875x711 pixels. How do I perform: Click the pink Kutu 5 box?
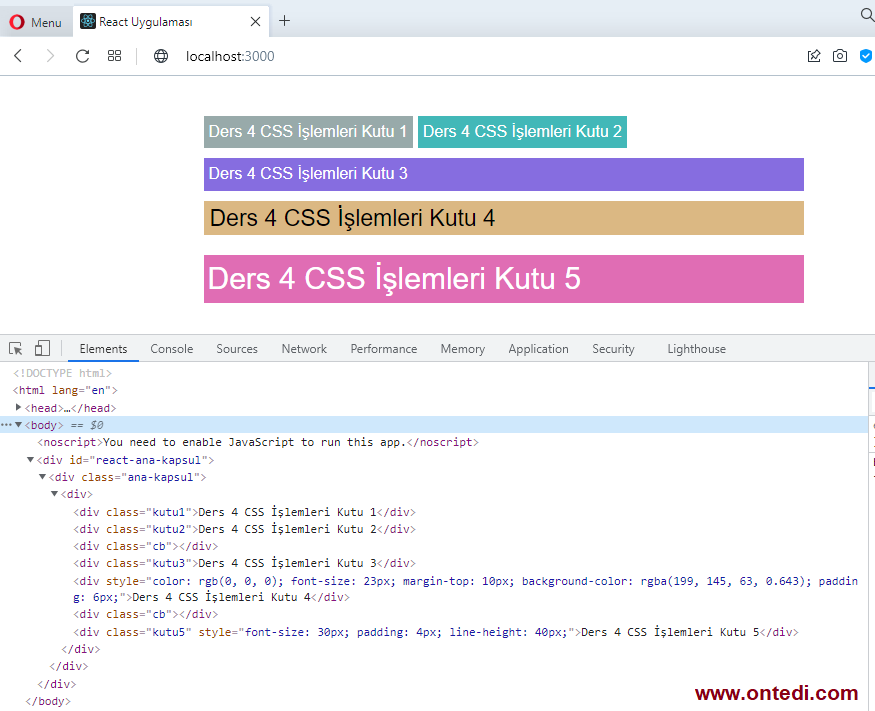pyautogui.click(x=503, y=278)
